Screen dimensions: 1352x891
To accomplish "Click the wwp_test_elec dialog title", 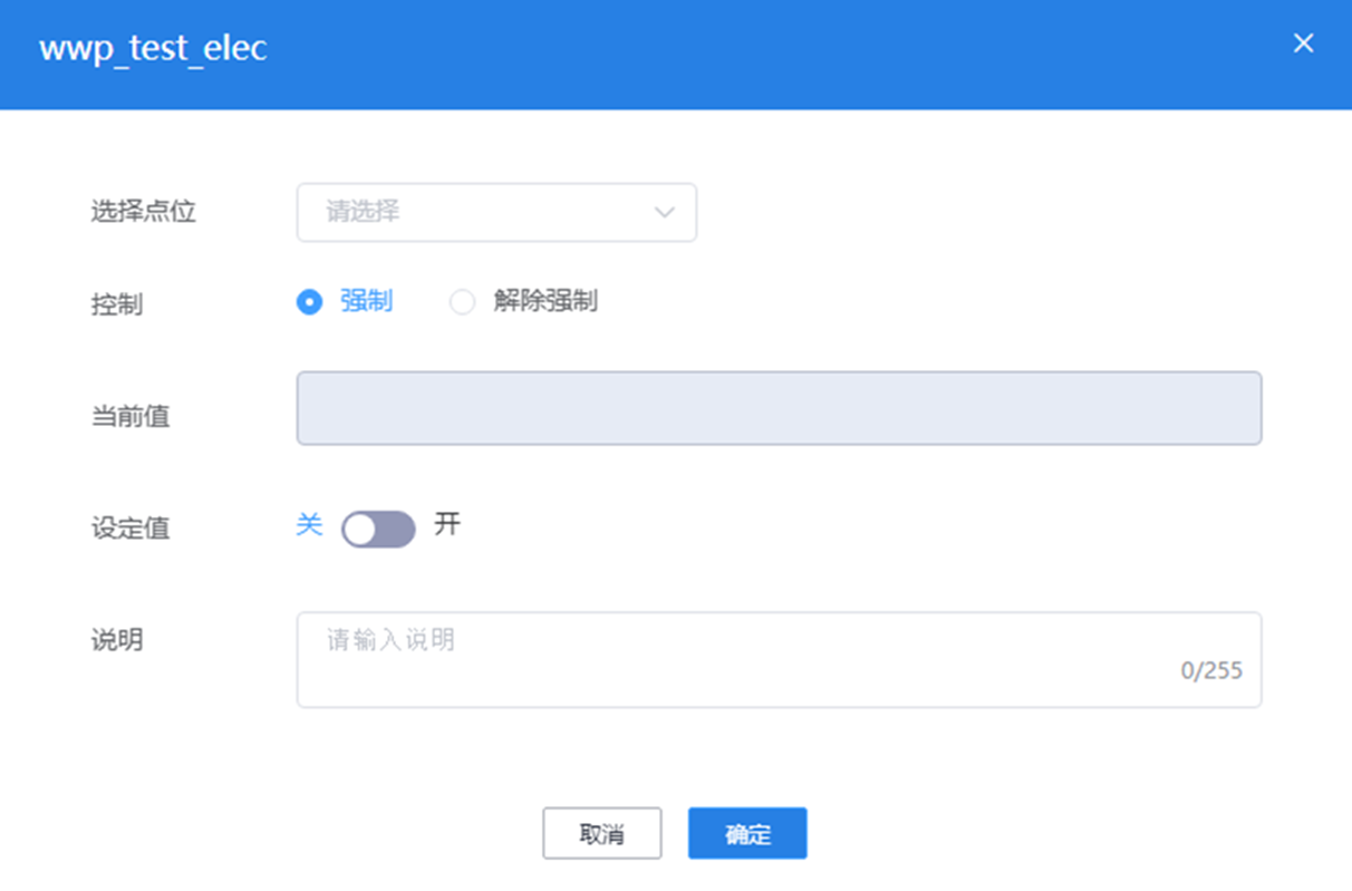I will coord(153,49).
